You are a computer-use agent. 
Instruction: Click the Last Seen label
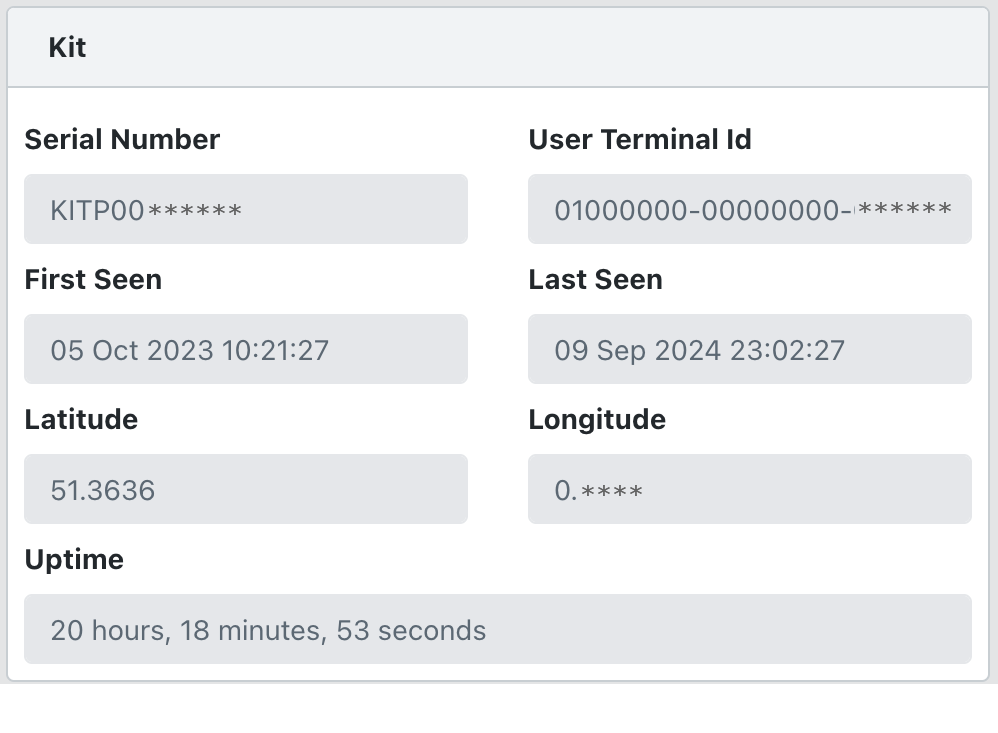click(595, 279)
